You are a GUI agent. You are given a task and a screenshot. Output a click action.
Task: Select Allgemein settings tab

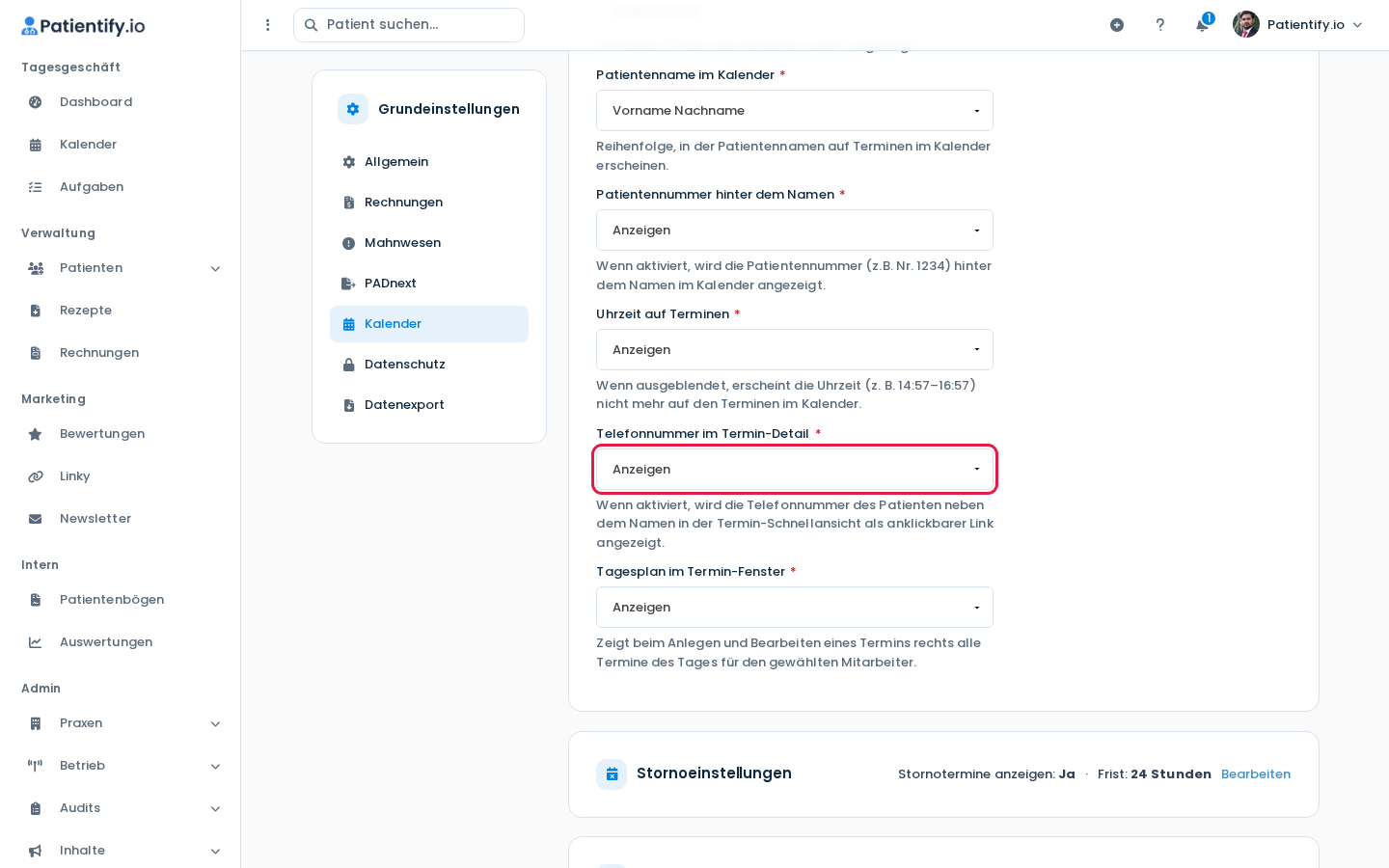pos(429,162)
